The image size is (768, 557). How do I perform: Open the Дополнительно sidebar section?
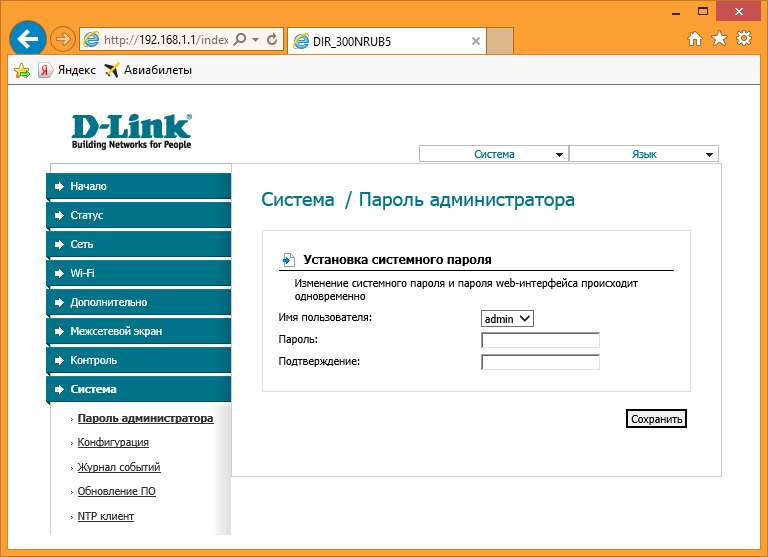139,302
